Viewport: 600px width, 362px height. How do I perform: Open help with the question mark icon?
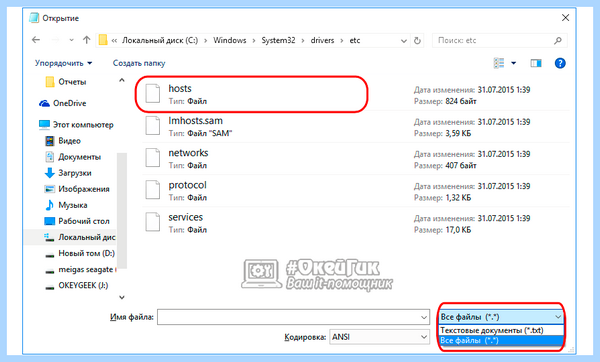point(560,63)
